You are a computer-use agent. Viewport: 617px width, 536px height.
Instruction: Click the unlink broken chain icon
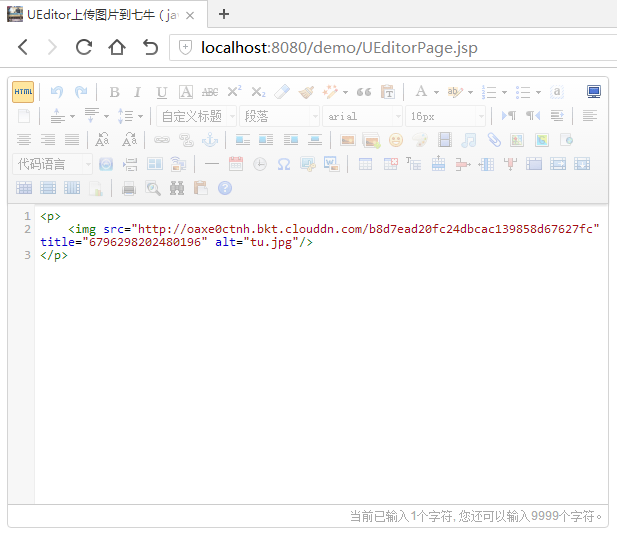tap(186, 140)
